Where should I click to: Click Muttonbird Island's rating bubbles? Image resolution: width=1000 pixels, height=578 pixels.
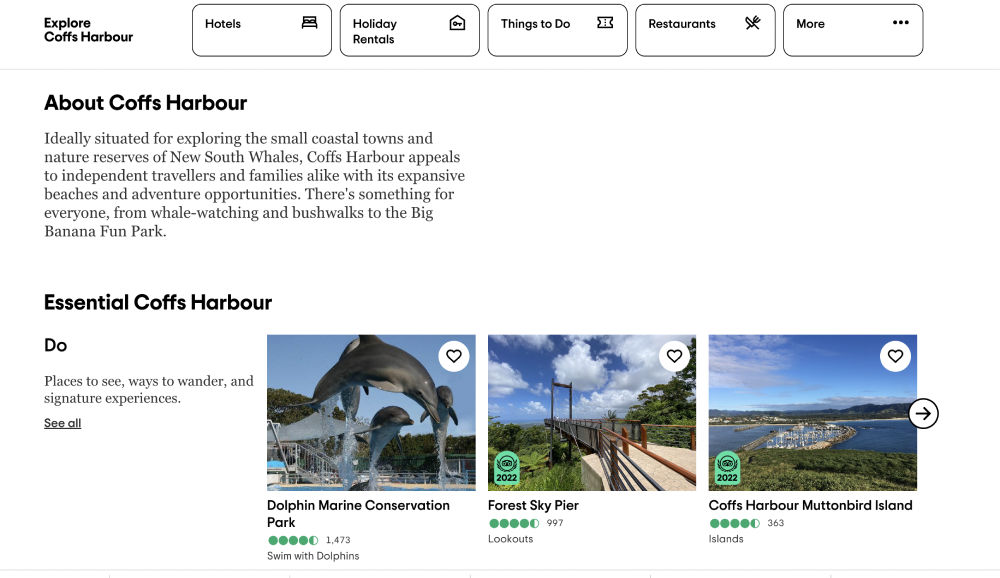735,523
